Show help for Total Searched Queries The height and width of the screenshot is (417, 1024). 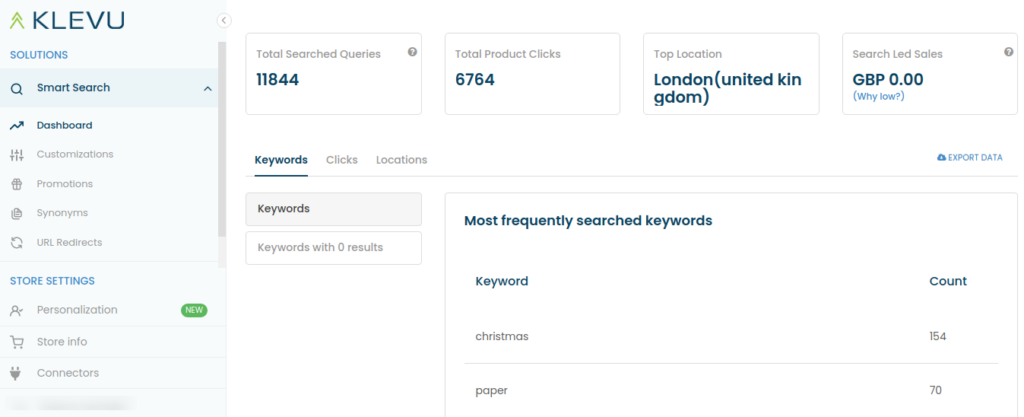click(x=412, y=52)
